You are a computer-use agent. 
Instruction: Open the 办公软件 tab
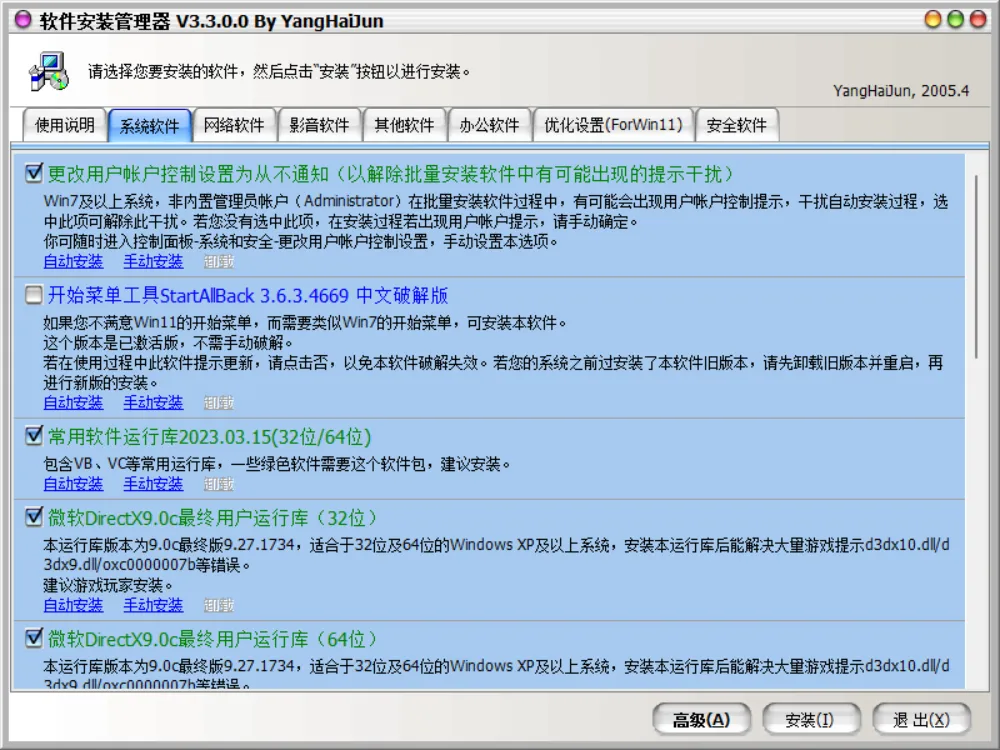click(489, 125)
